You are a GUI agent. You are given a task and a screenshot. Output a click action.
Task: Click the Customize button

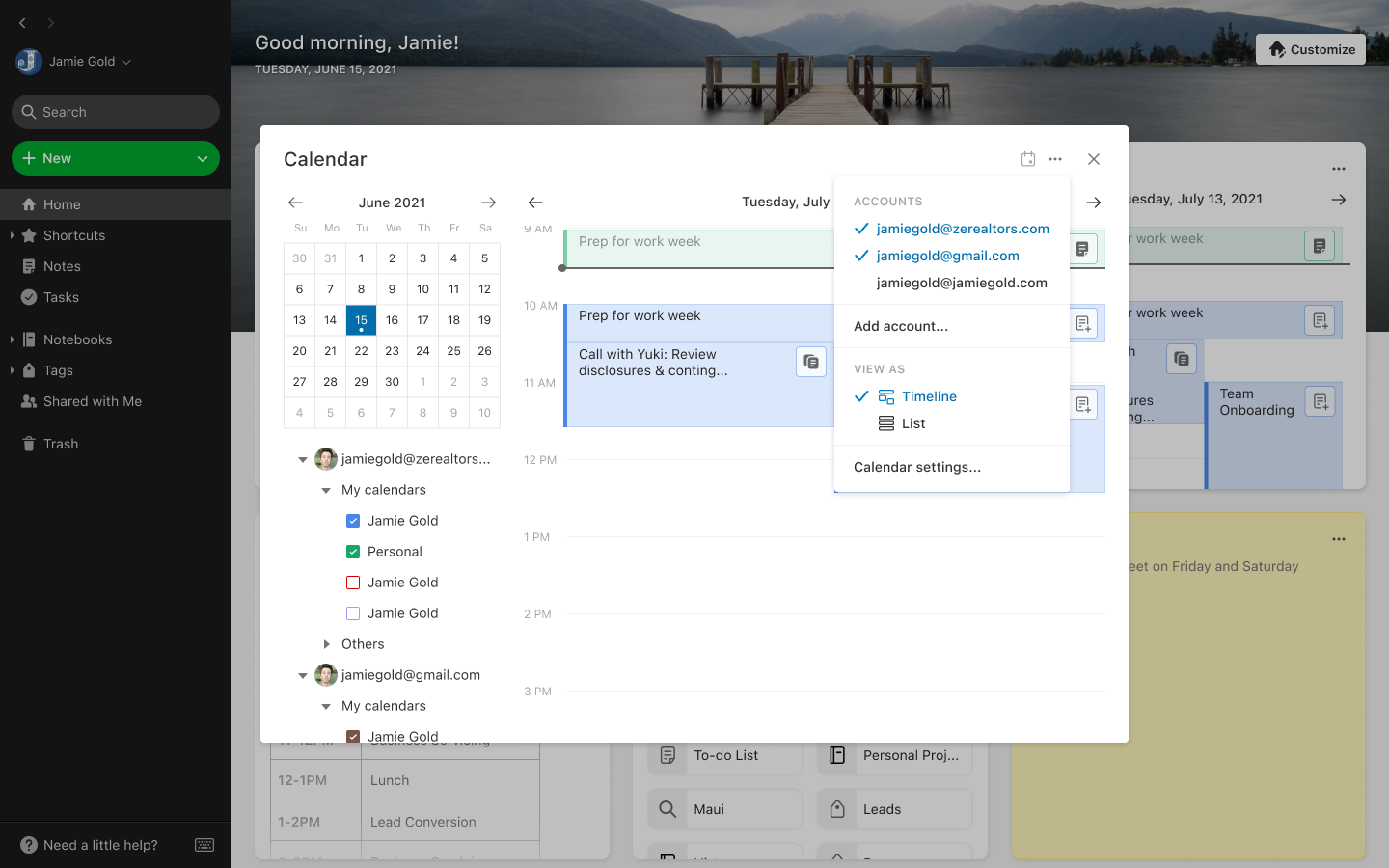[1311, 49]
